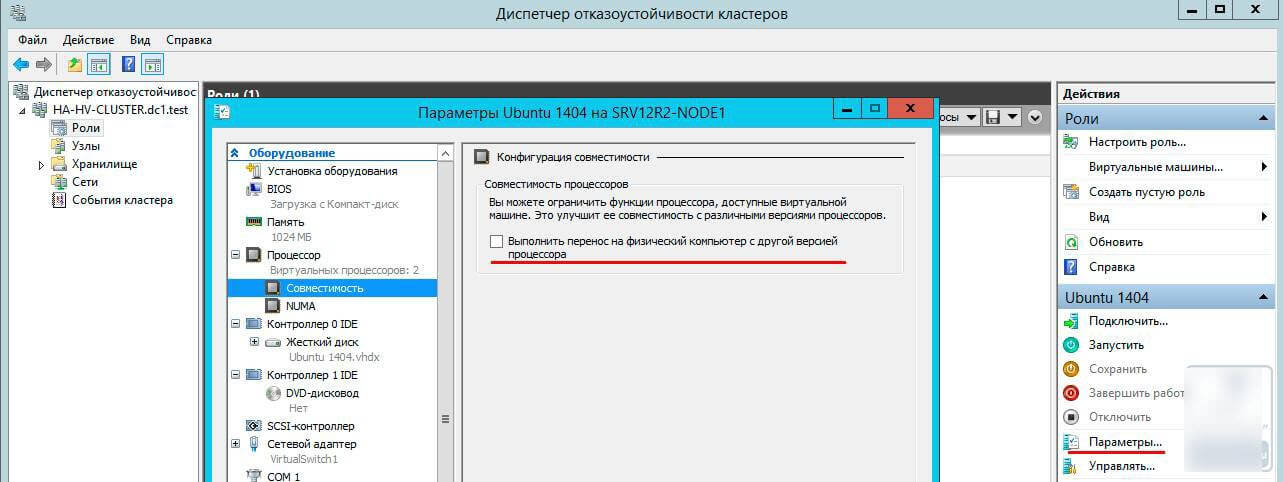Select Сети in the cluster tree
Screen dimensions: 1283x482
[85, 182]
